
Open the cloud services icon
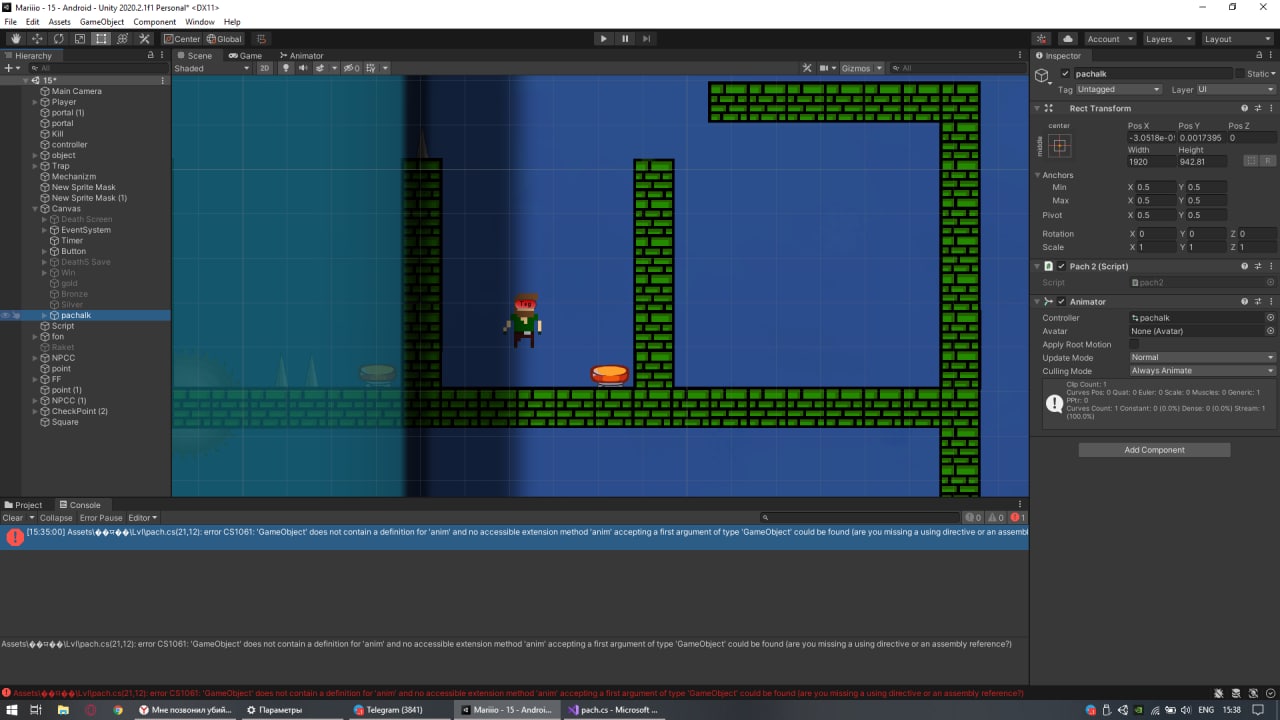point(1067,39)
